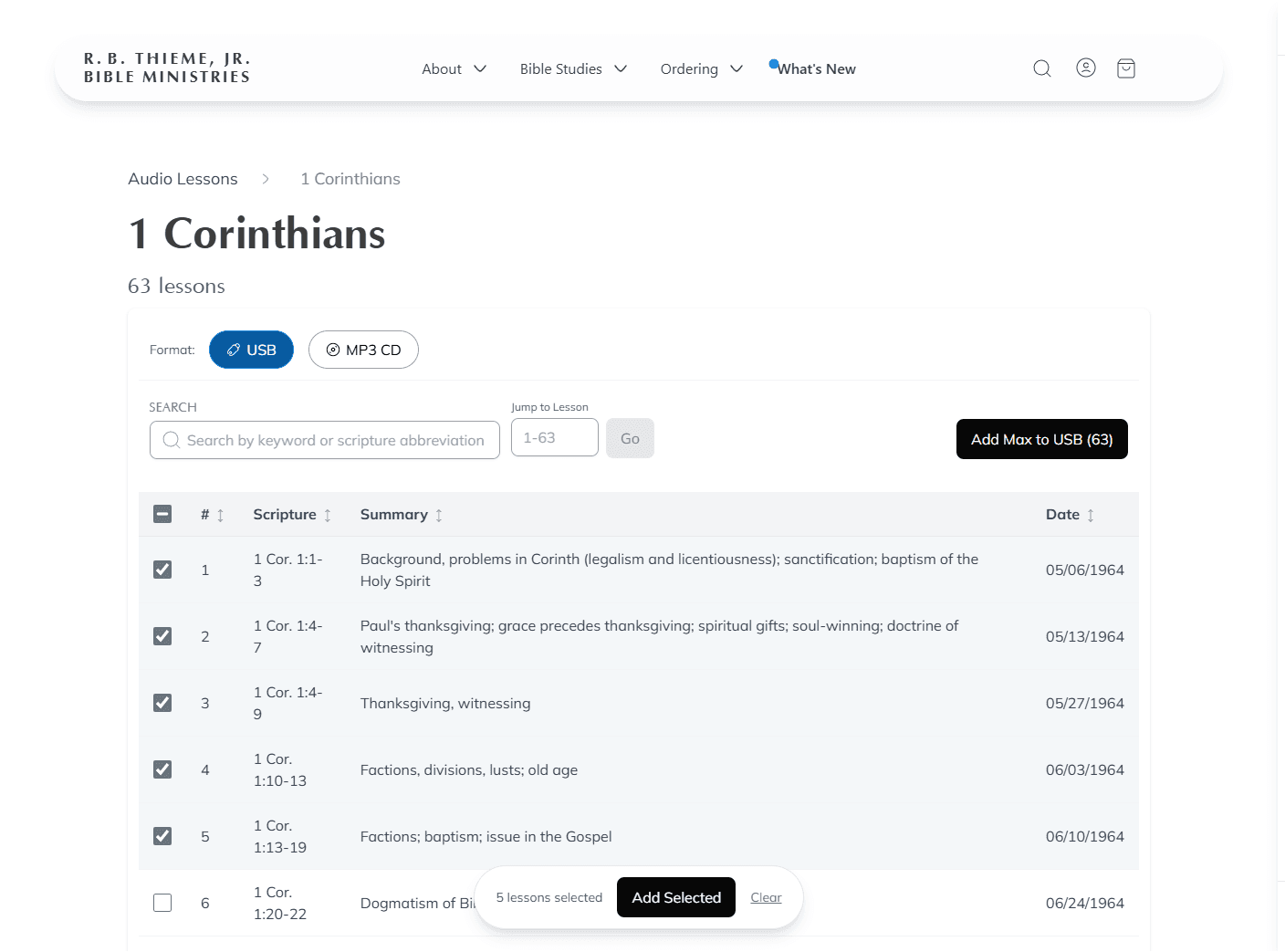Visit the What's New menu item
The width and height of the screenshot is (1285, 952).
pyautogui.click(x=817, y=68)
